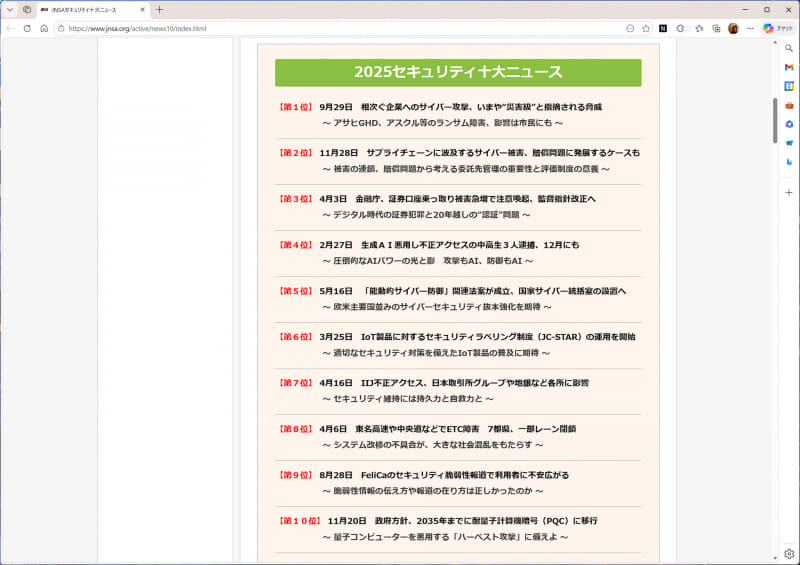Open the Settings and more menu
800x565 pixels.
pos(750,29)
